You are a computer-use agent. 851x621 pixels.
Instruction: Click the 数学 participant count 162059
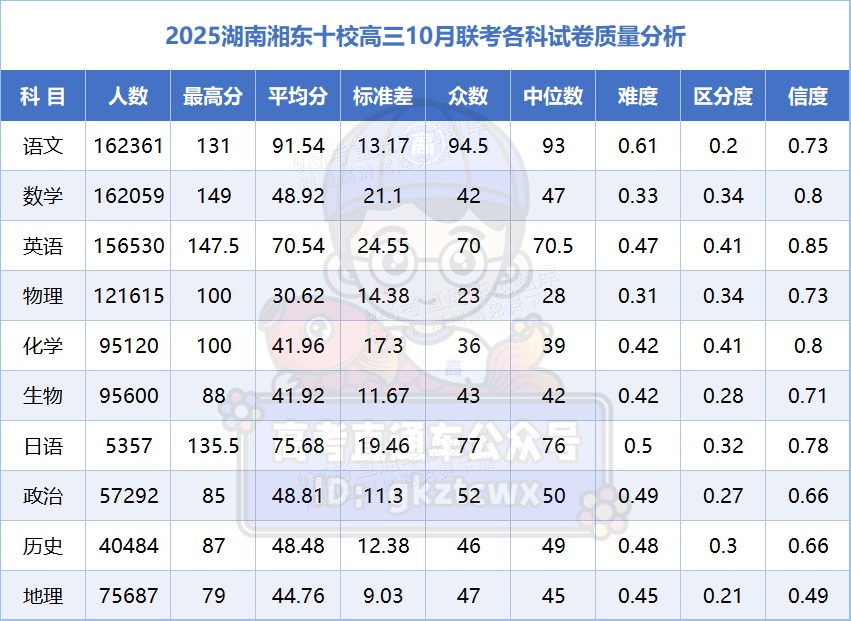coord(128,196)
